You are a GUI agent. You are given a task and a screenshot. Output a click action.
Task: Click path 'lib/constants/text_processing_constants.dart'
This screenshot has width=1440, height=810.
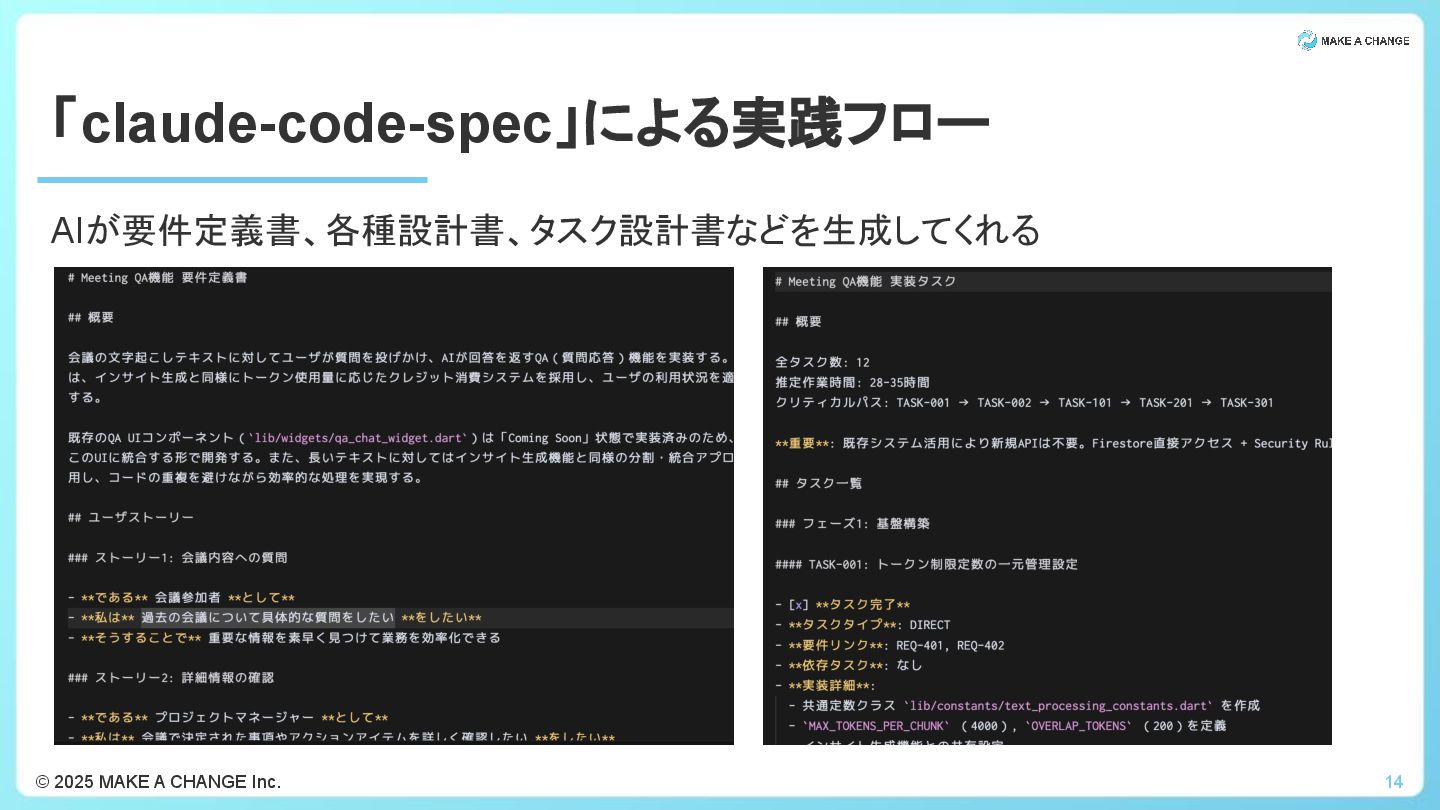pyautogui.click(x=1057, y=705)
